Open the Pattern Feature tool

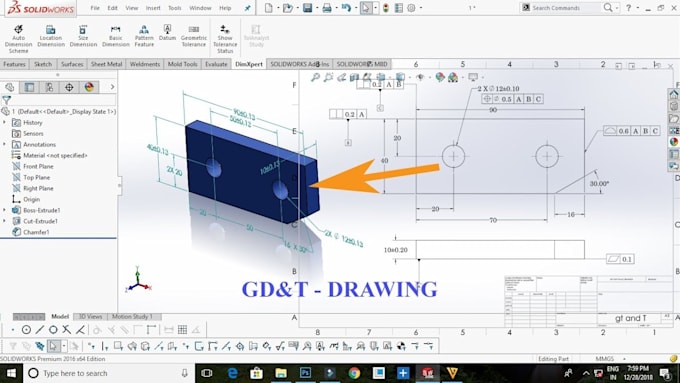point(144,36)
